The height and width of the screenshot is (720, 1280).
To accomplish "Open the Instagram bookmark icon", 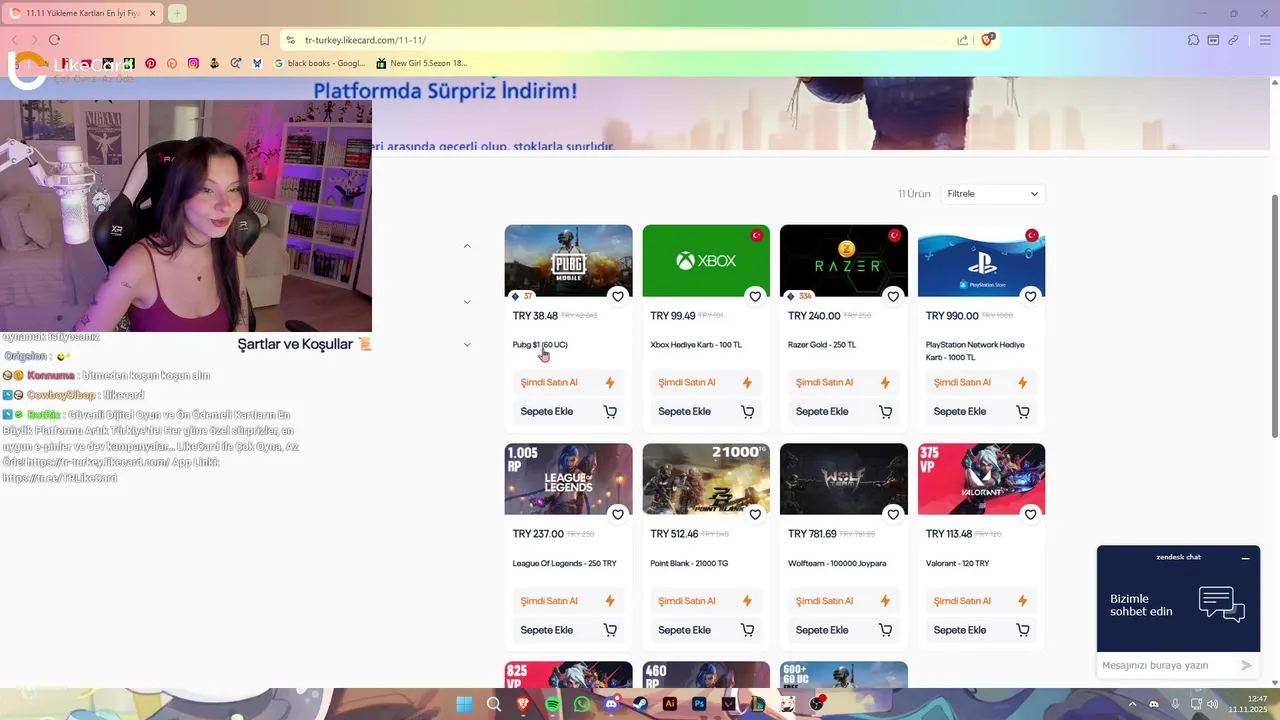I will tap(193, 63).
